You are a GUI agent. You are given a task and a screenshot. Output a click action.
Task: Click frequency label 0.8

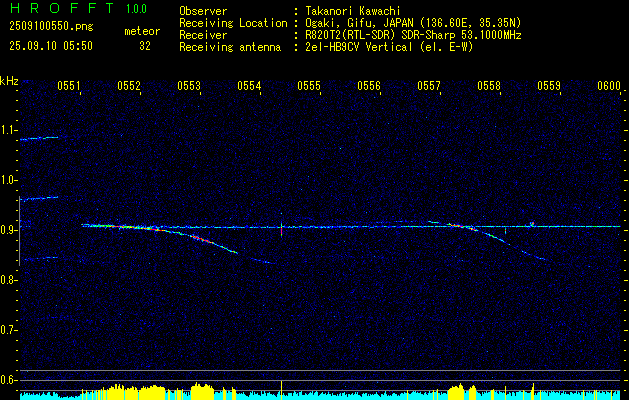pyautogui.click(x=9, y=280)
